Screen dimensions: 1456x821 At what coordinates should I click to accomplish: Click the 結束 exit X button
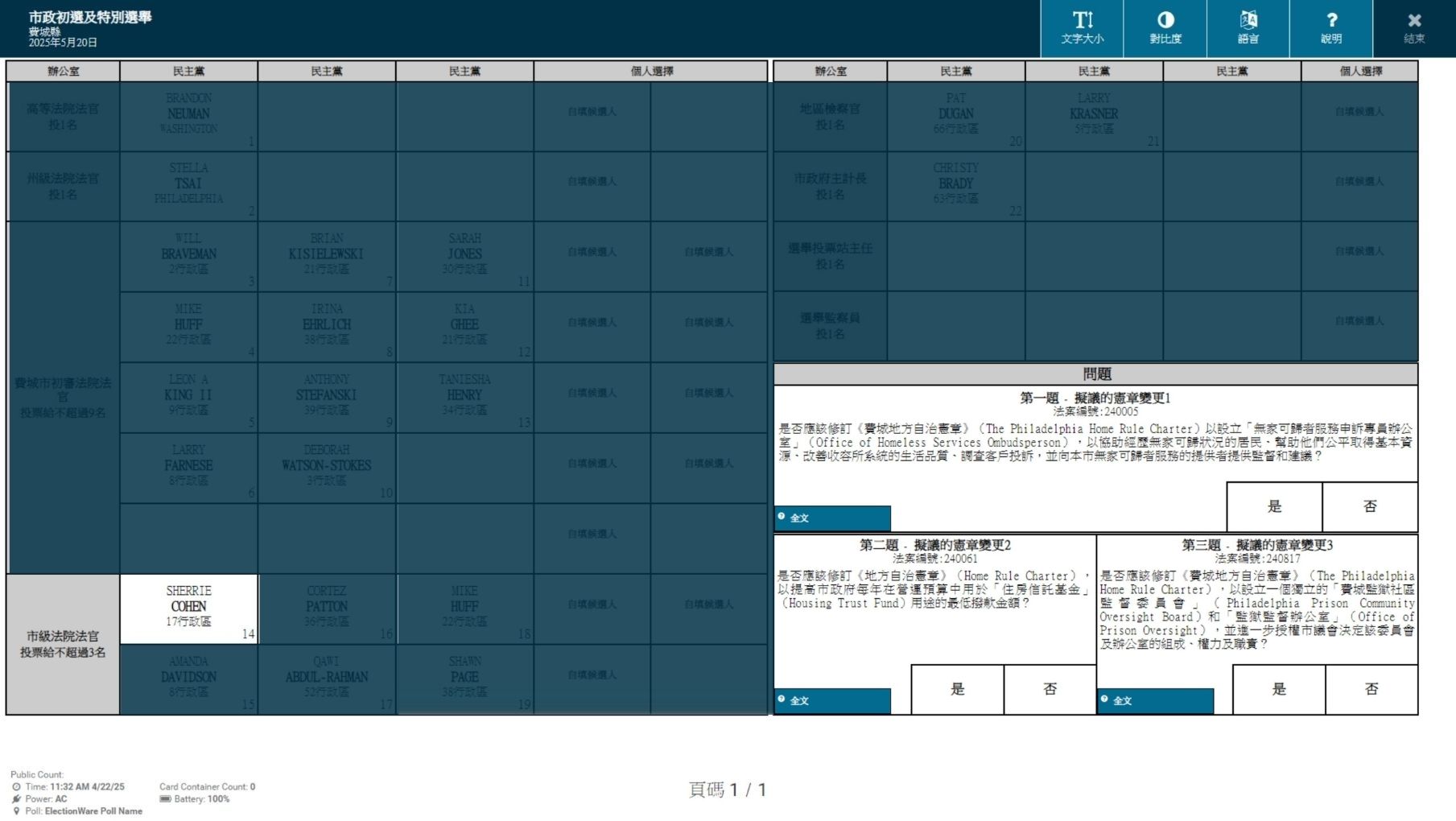(x=1414, y=28)
